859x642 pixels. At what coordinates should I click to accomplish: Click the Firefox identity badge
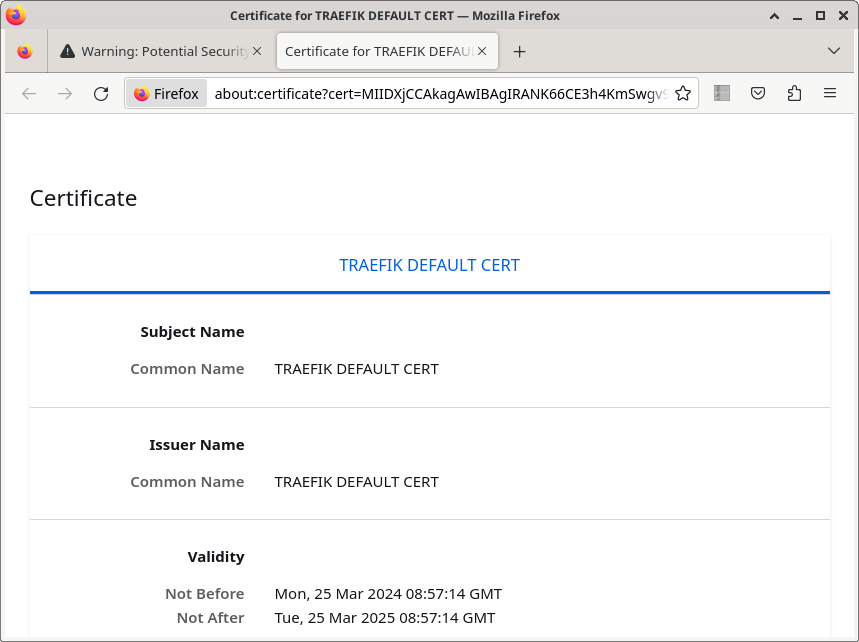click(167, 94)
